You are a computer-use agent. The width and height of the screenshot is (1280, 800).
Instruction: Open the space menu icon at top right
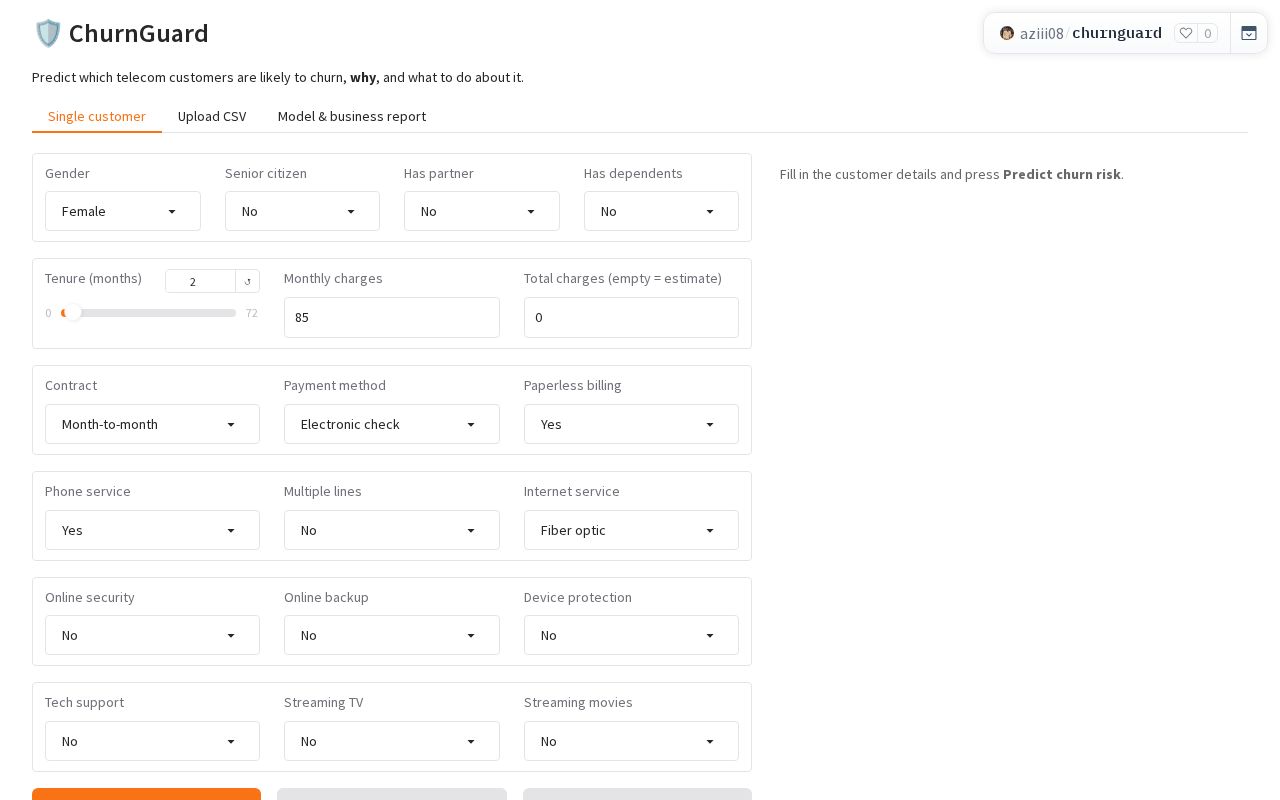pos(1249,33)
